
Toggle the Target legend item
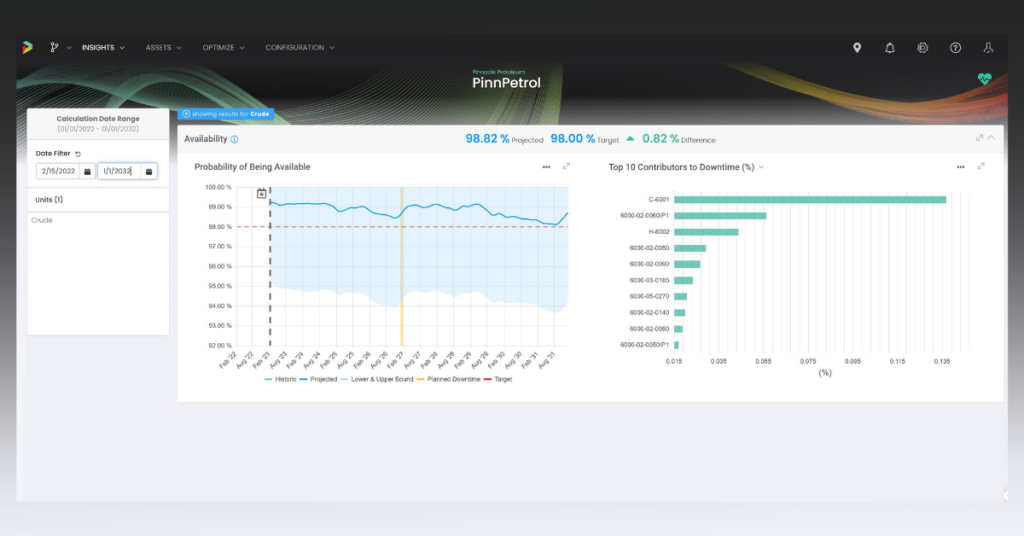pyautogui.click(x=498, y=379)
